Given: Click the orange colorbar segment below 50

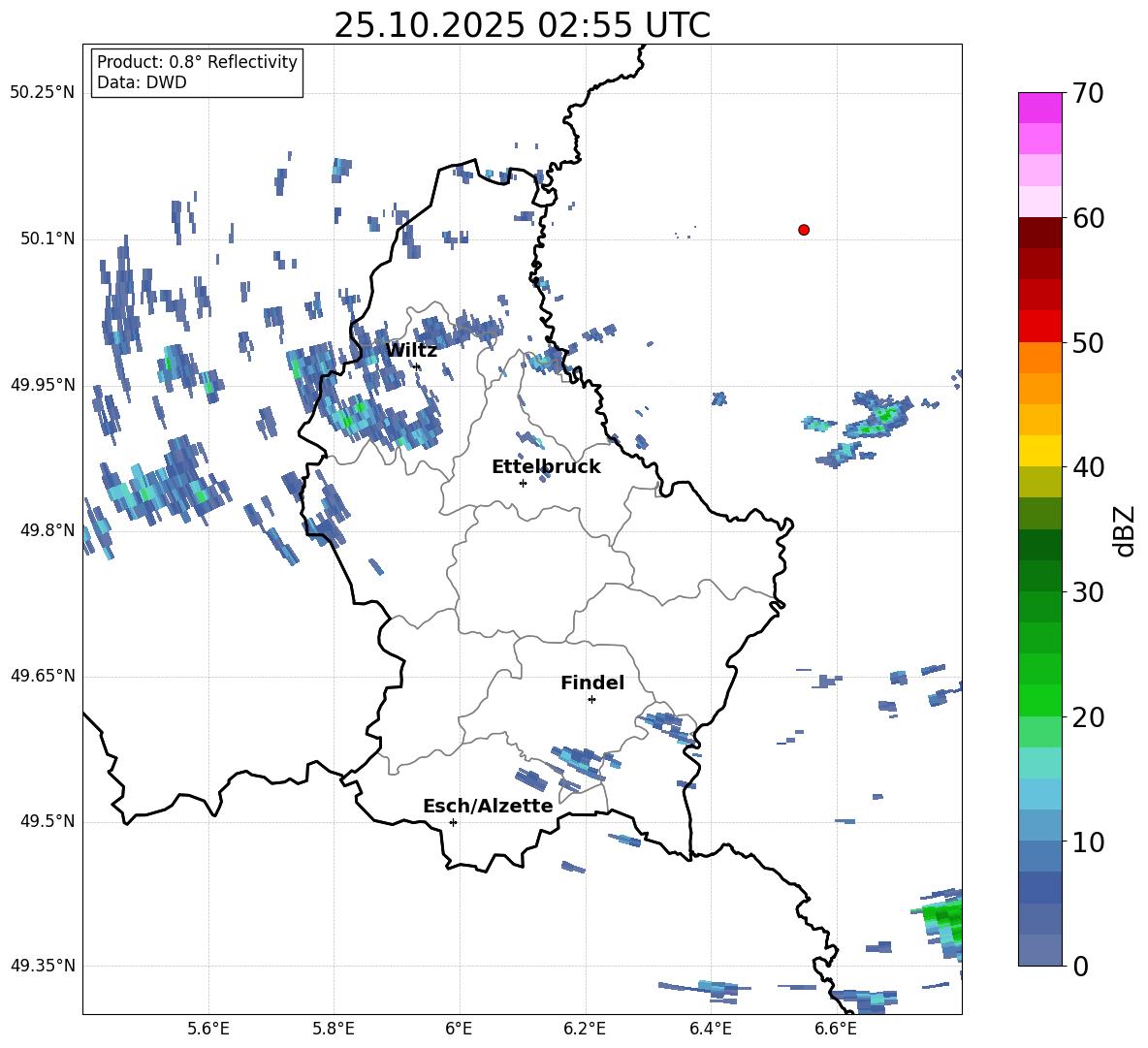Looking at the screenshot, I should click(x=1039, y=357).
